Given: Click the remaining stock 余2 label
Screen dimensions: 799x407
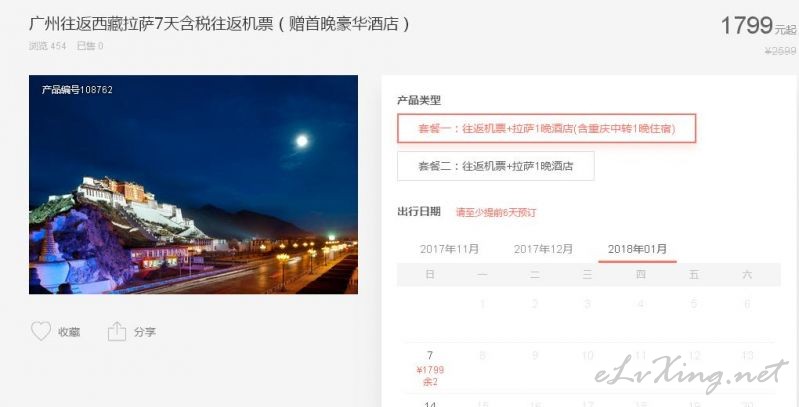Looking at the screenshot, I should [x=430, y=382].
